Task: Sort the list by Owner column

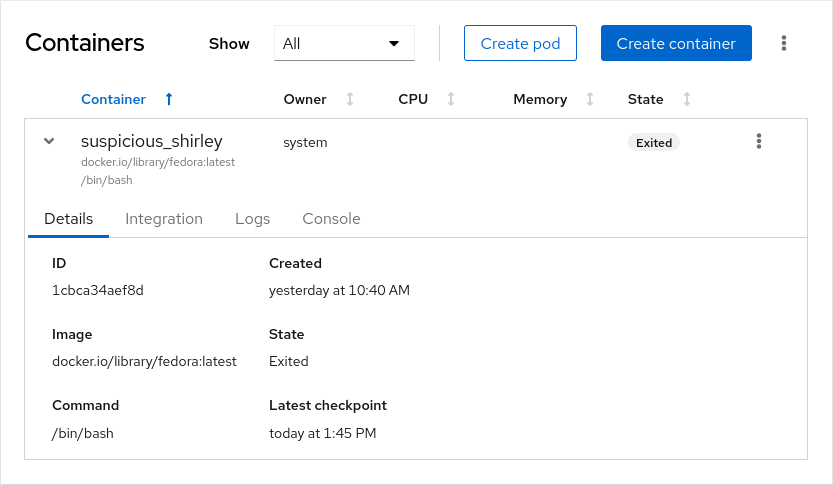Action: (x=318, y=99)
